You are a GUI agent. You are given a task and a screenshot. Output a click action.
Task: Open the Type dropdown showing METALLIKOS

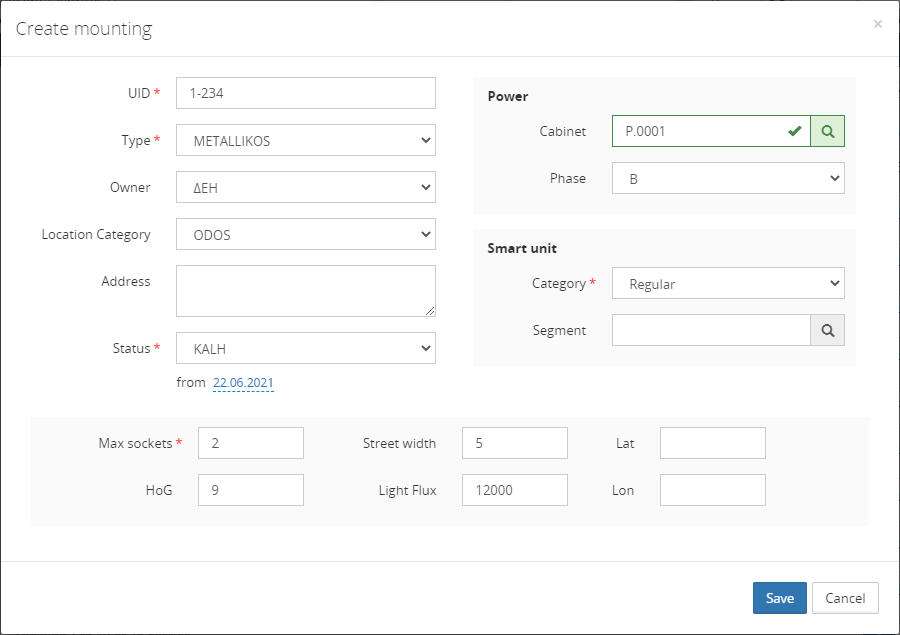click(x=305, y=141)
